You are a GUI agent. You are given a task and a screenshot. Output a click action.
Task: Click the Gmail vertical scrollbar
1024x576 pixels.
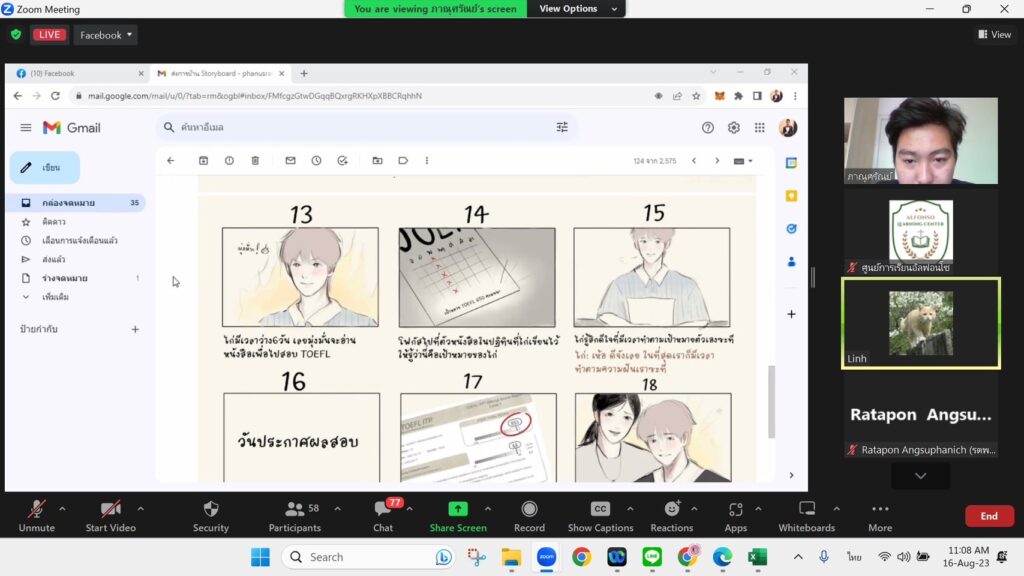tap(770, 400)
